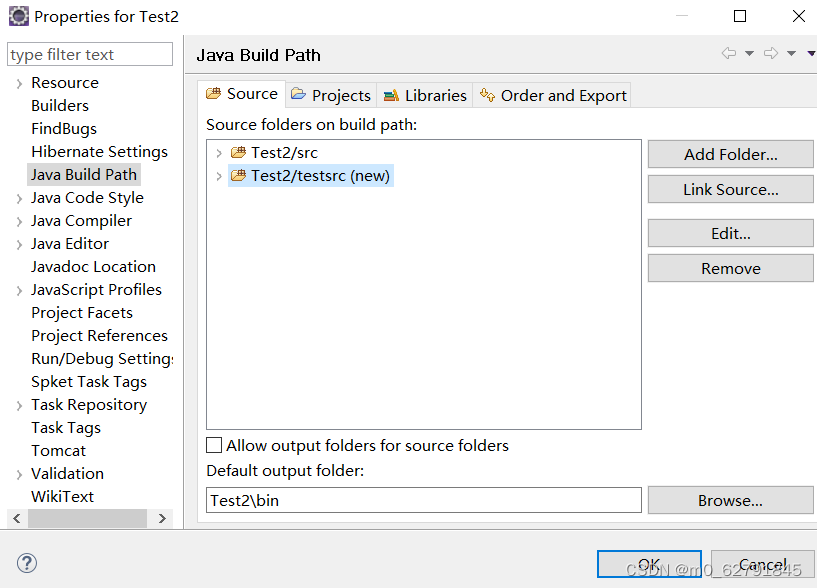Click the help question mark icon
Viewport: 817px width, 588px height.
[x=26, y=563]
